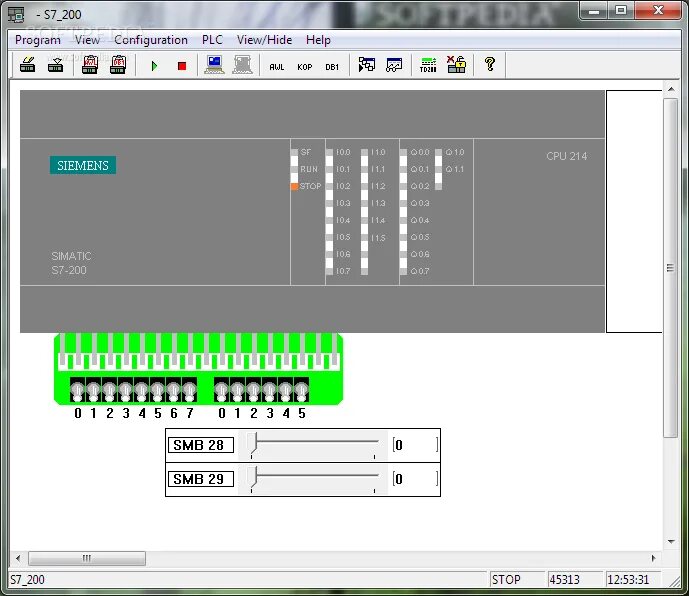Toggle switch 4 in the eight-switch group
The image size is (689, 596).
pos(141,390)
